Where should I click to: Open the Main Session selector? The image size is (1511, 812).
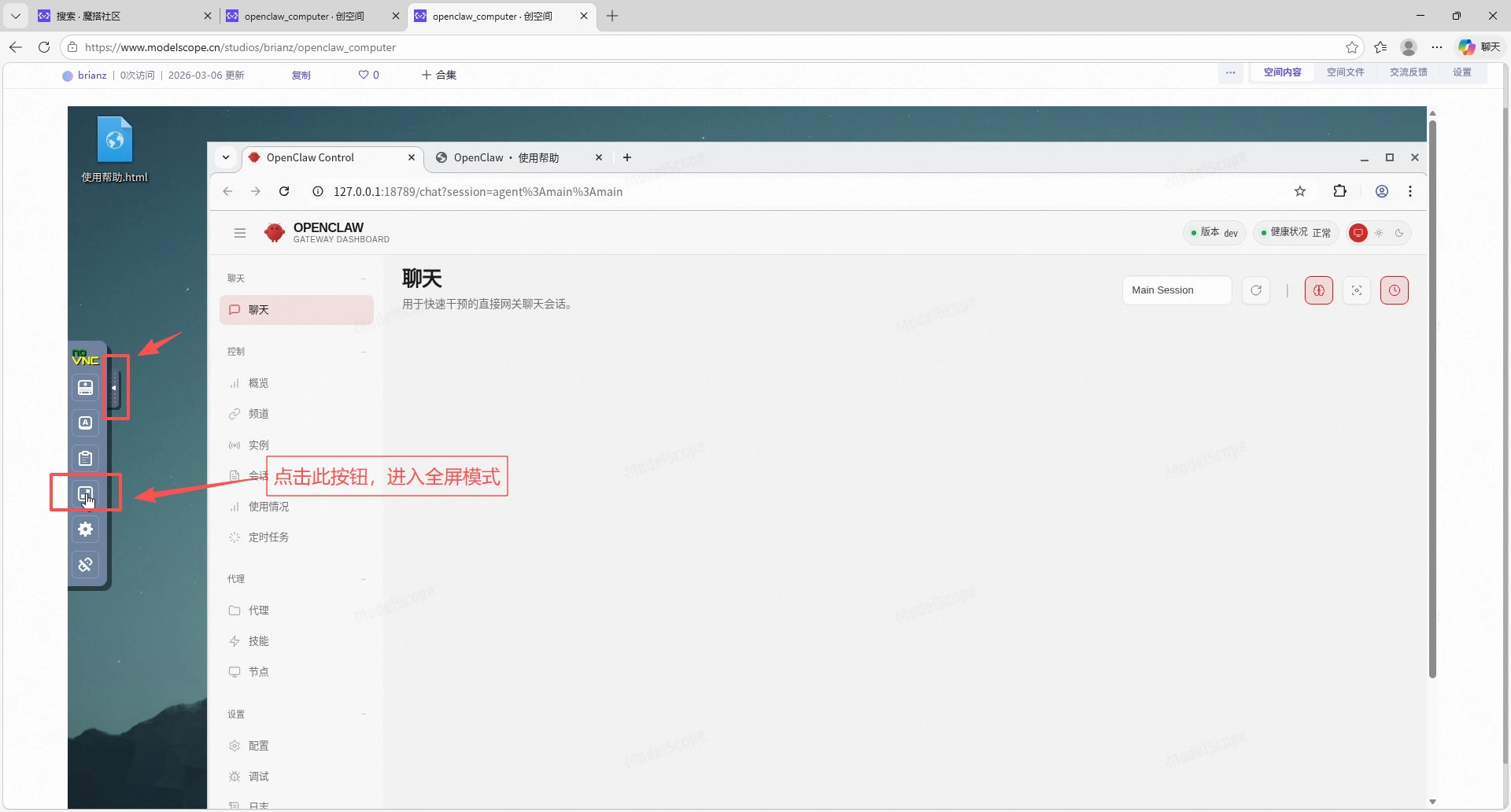pyautogui.click(x=1177, y=290)
